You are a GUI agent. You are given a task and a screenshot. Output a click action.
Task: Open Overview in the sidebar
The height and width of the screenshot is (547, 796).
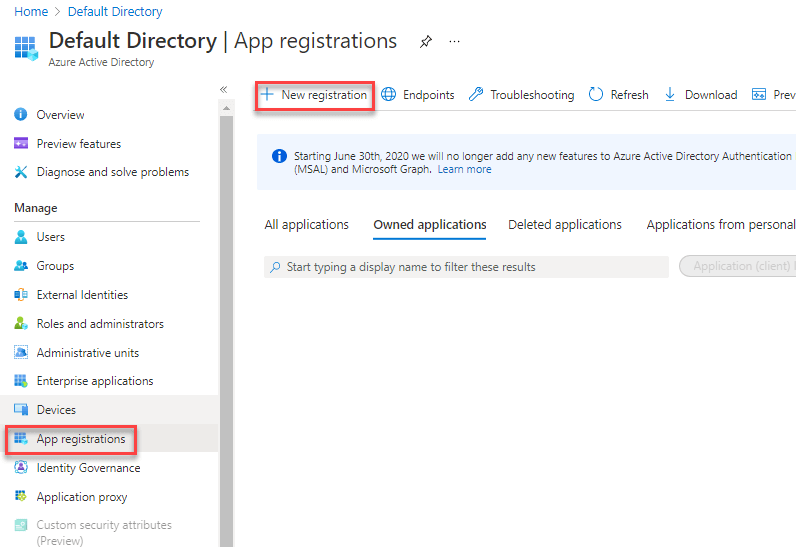[60, 115]
